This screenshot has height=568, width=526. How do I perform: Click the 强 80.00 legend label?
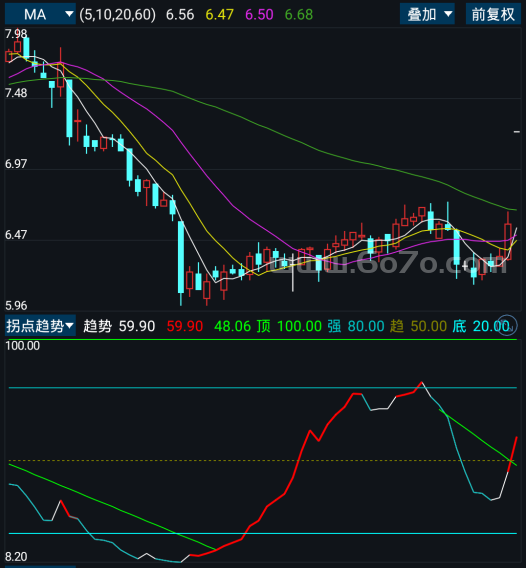[356, 326]
